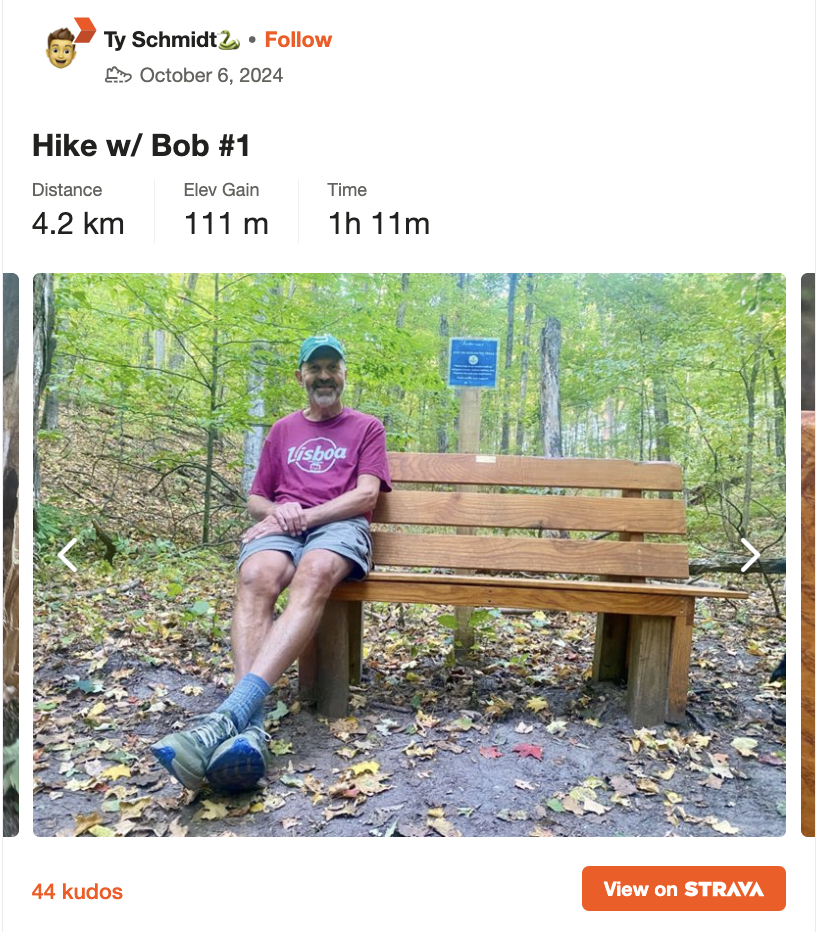Click the 1h 11m time value
Viewport: 836px width, 932px height.
click(379, 224)
